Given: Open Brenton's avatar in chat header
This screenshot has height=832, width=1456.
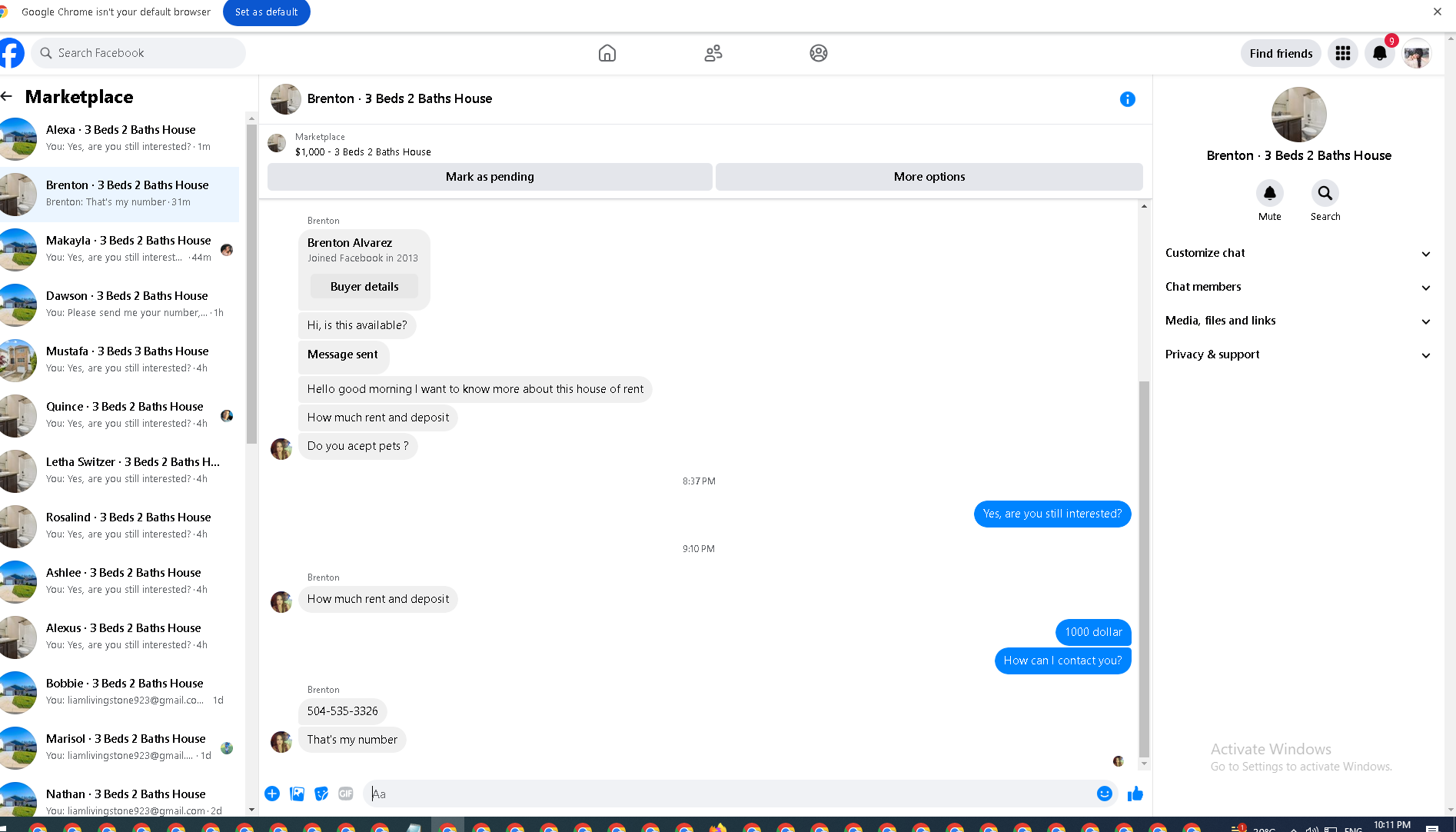Looking at the screenshot, I should 286,99.
